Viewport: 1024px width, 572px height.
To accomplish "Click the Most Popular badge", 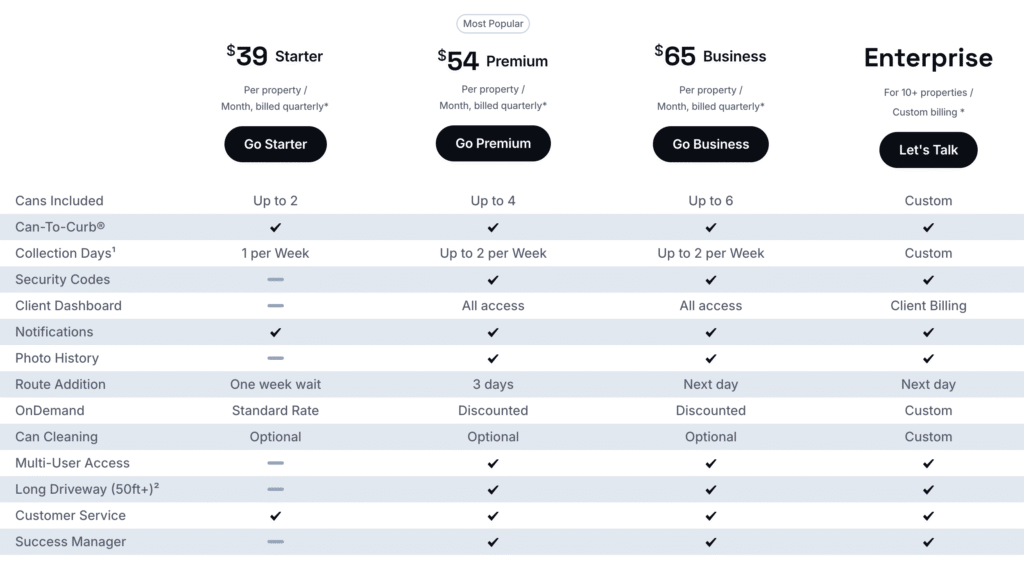I will [x=493, y=24].
